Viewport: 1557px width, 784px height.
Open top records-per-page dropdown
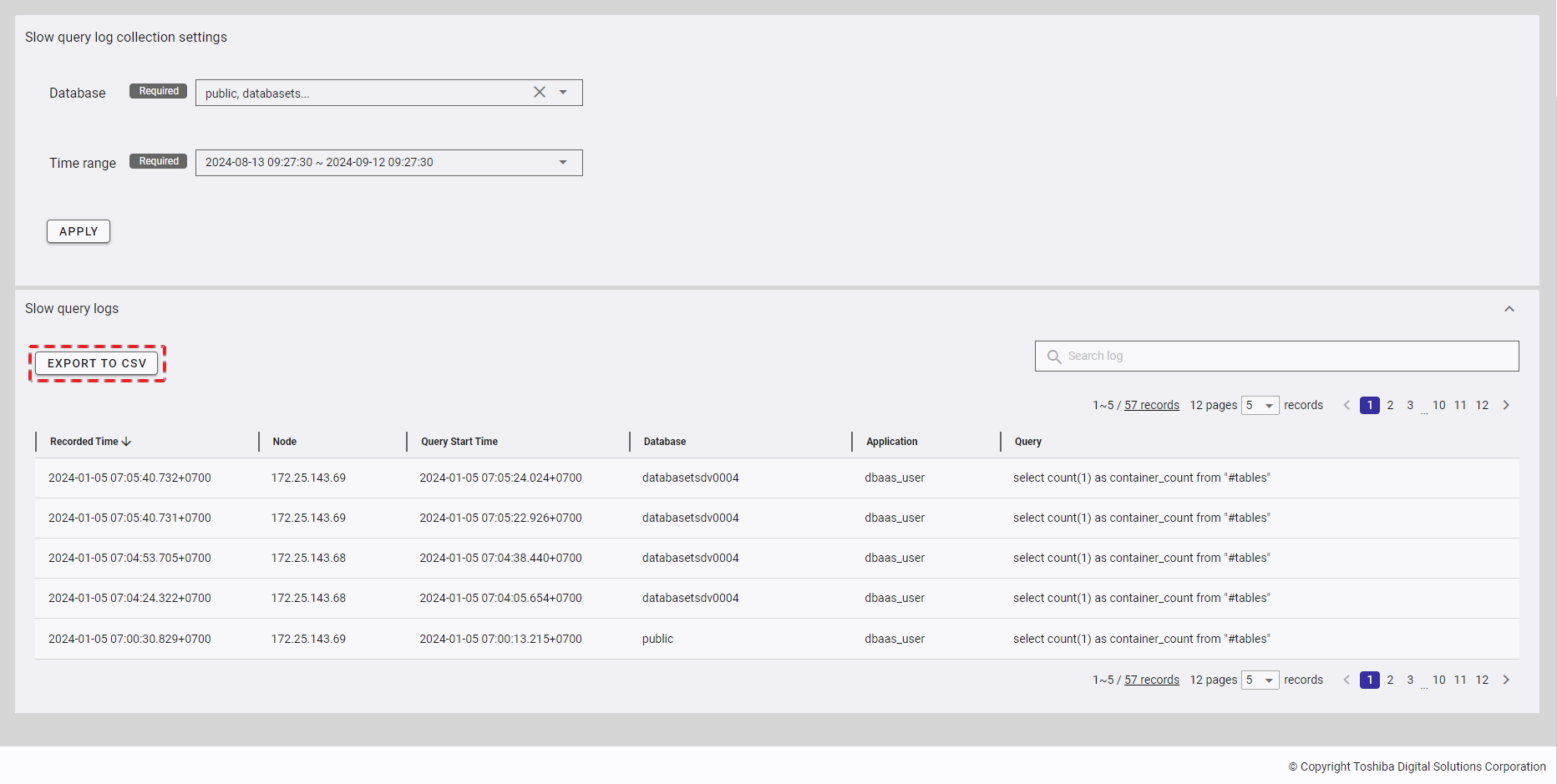[1260, 406]
